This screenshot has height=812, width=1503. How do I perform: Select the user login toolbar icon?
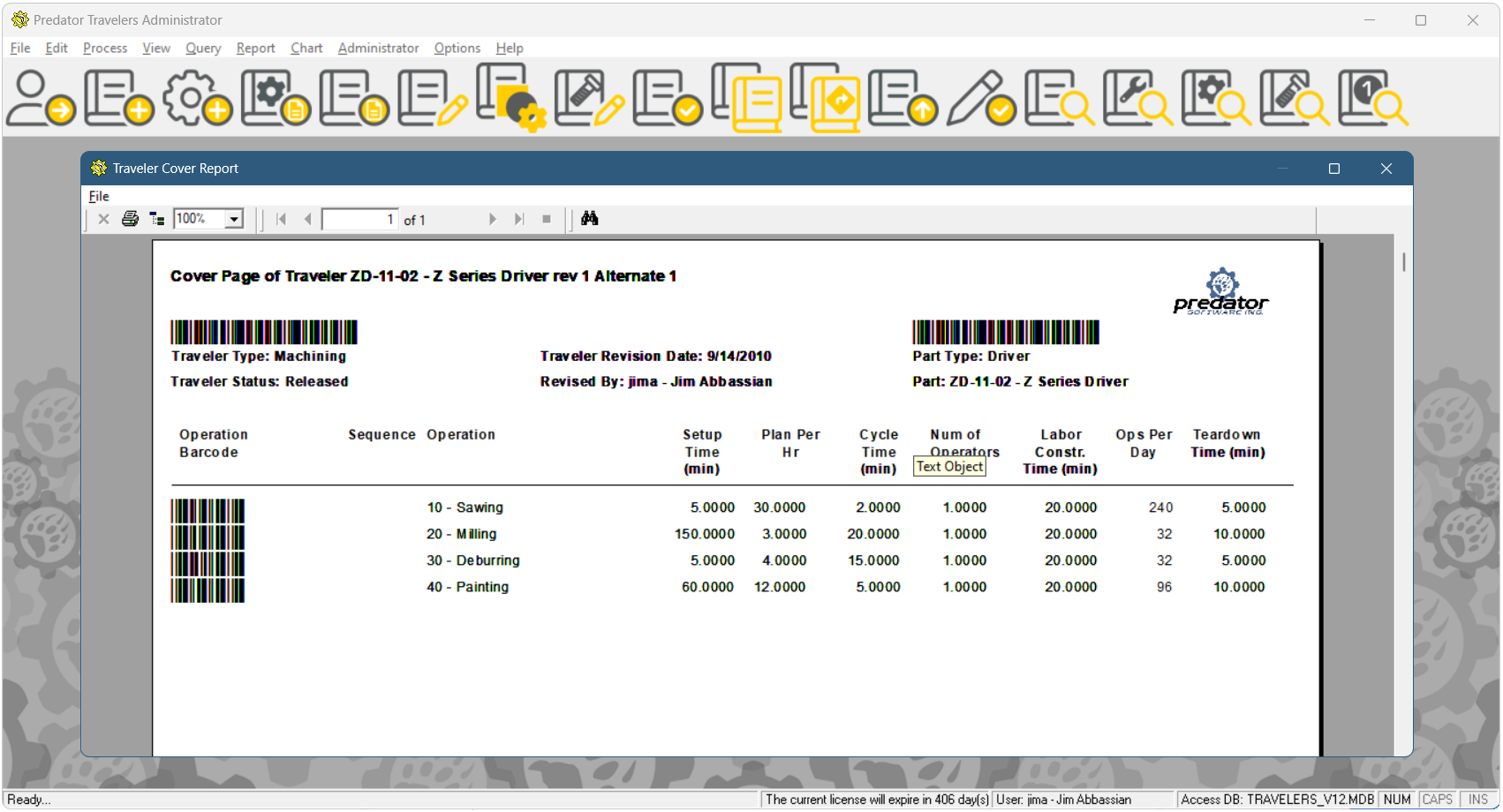(41, 97)
